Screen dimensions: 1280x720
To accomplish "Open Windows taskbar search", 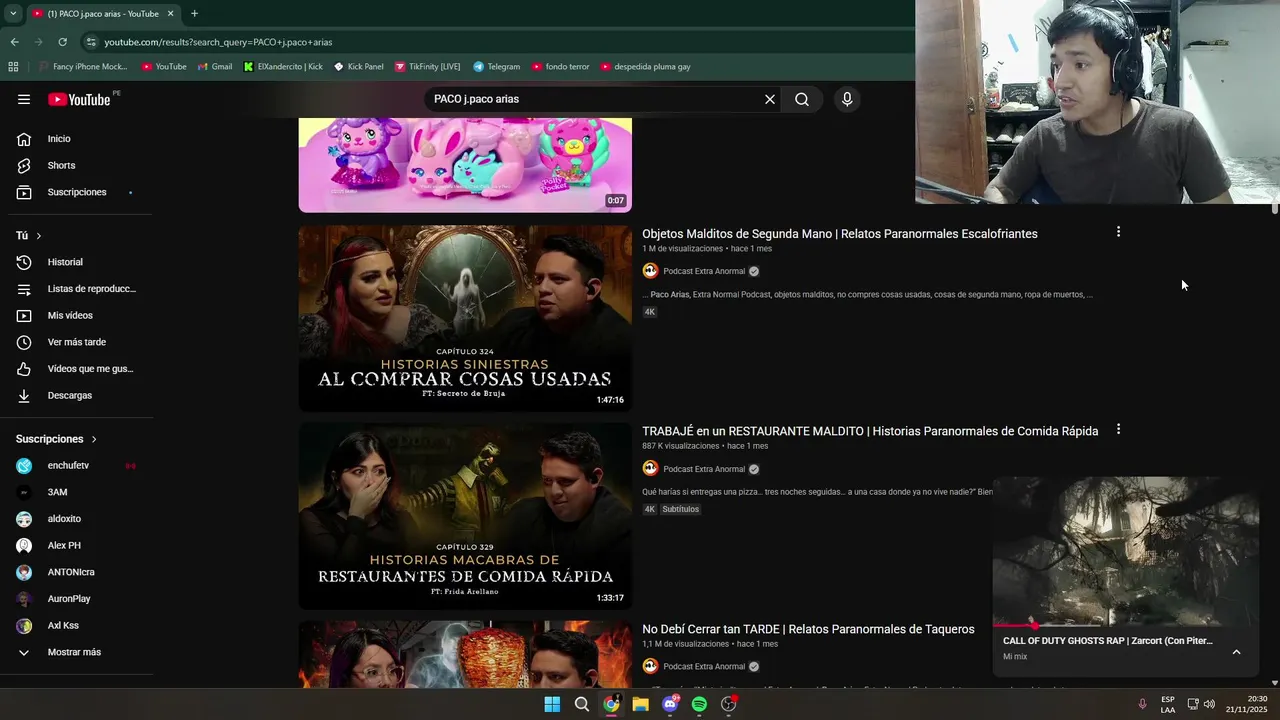I will pyautogui.click(x=581, y=704).
